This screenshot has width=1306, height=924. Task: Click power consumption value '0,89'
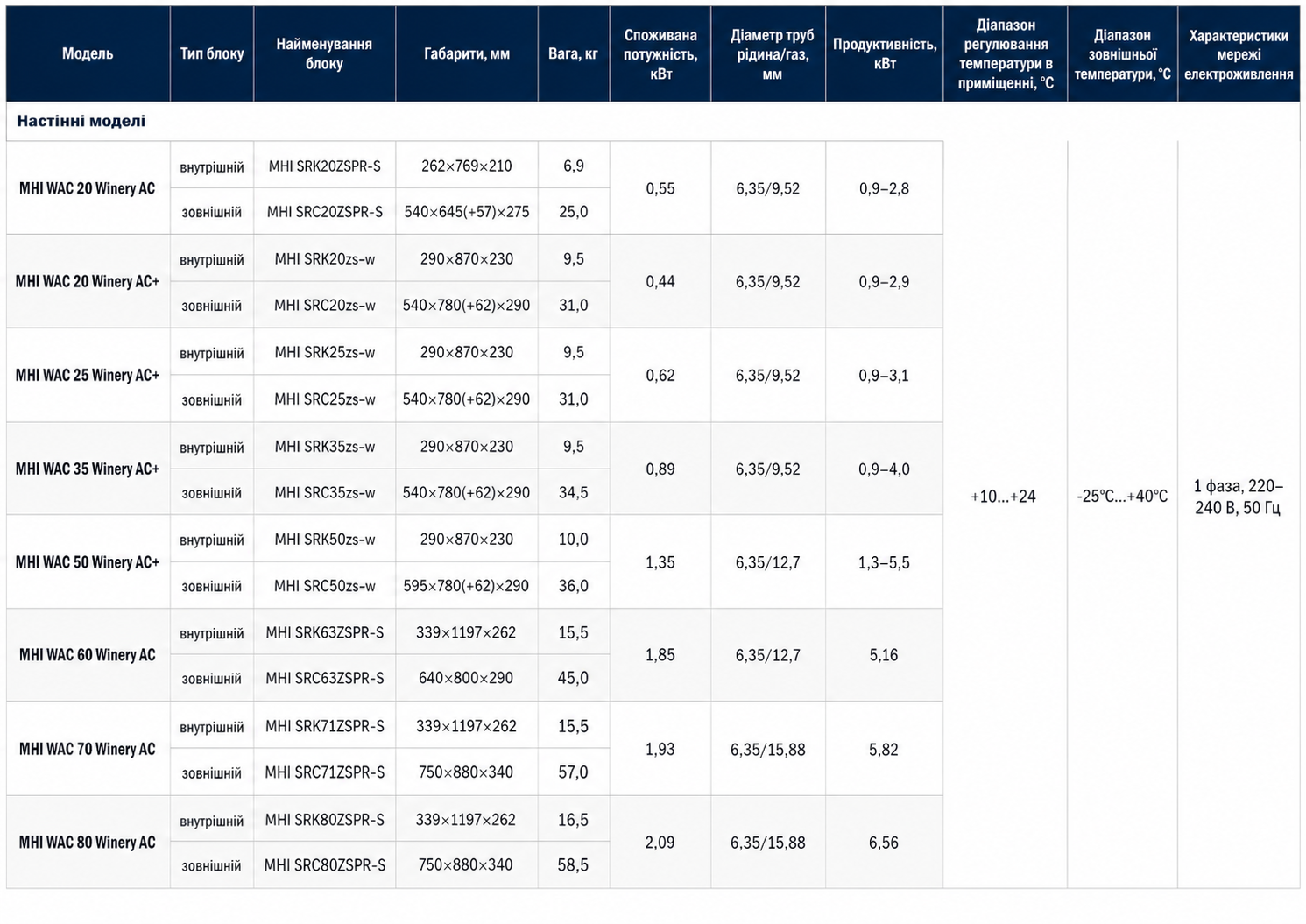click(x=660, y=469)
